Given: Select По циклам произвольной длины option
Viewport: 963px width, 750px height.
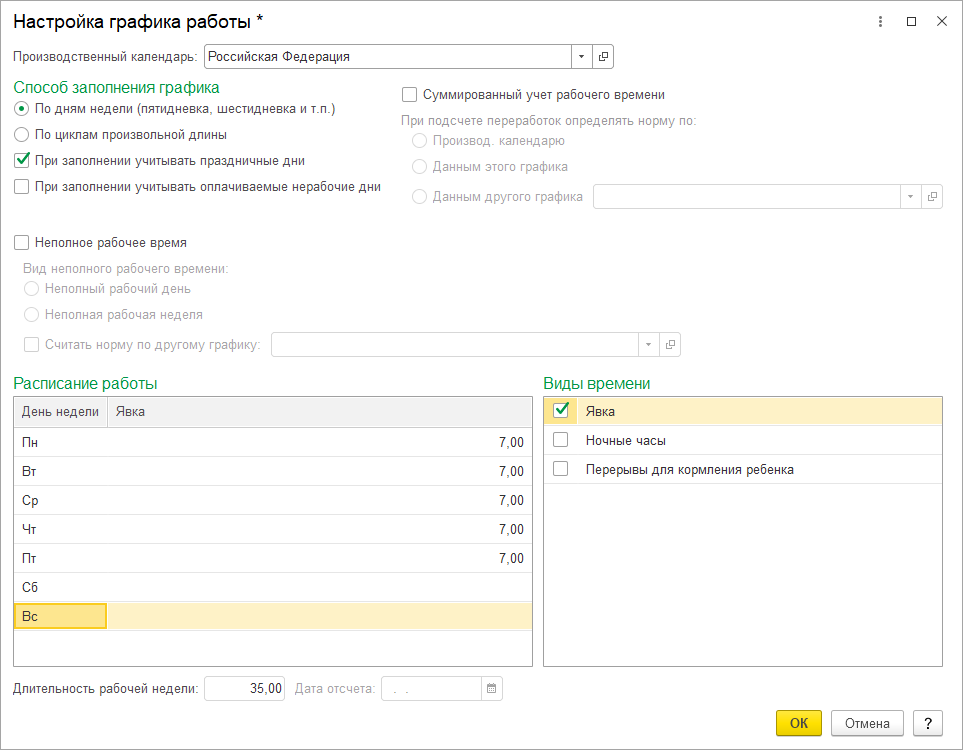Looking at the screenshot, I should click(22, 134).
